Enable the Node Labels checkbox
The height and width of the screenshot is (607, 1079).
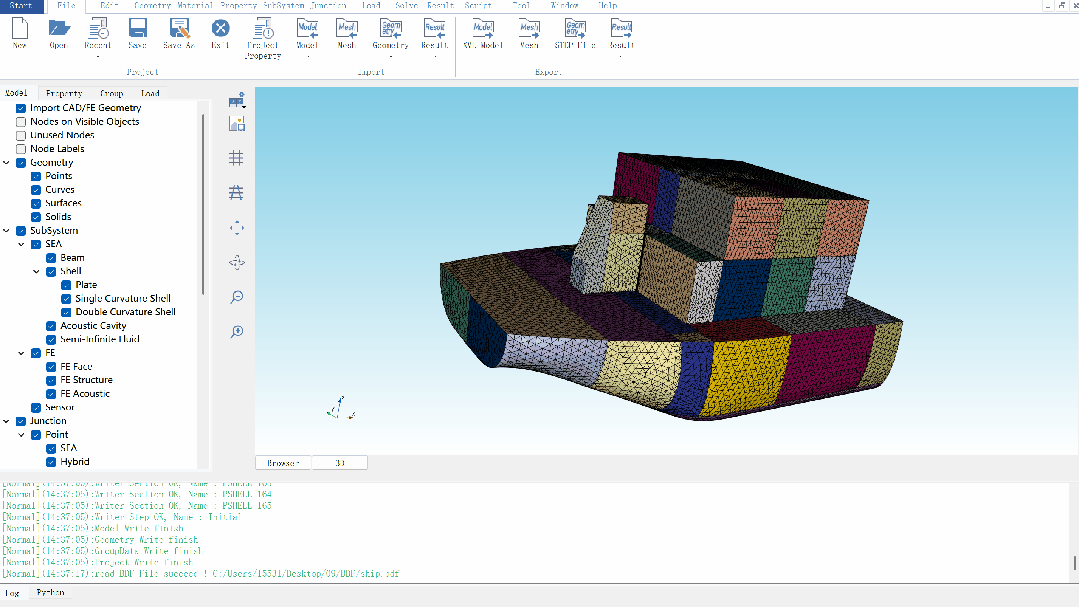click(x=21, y=149)
